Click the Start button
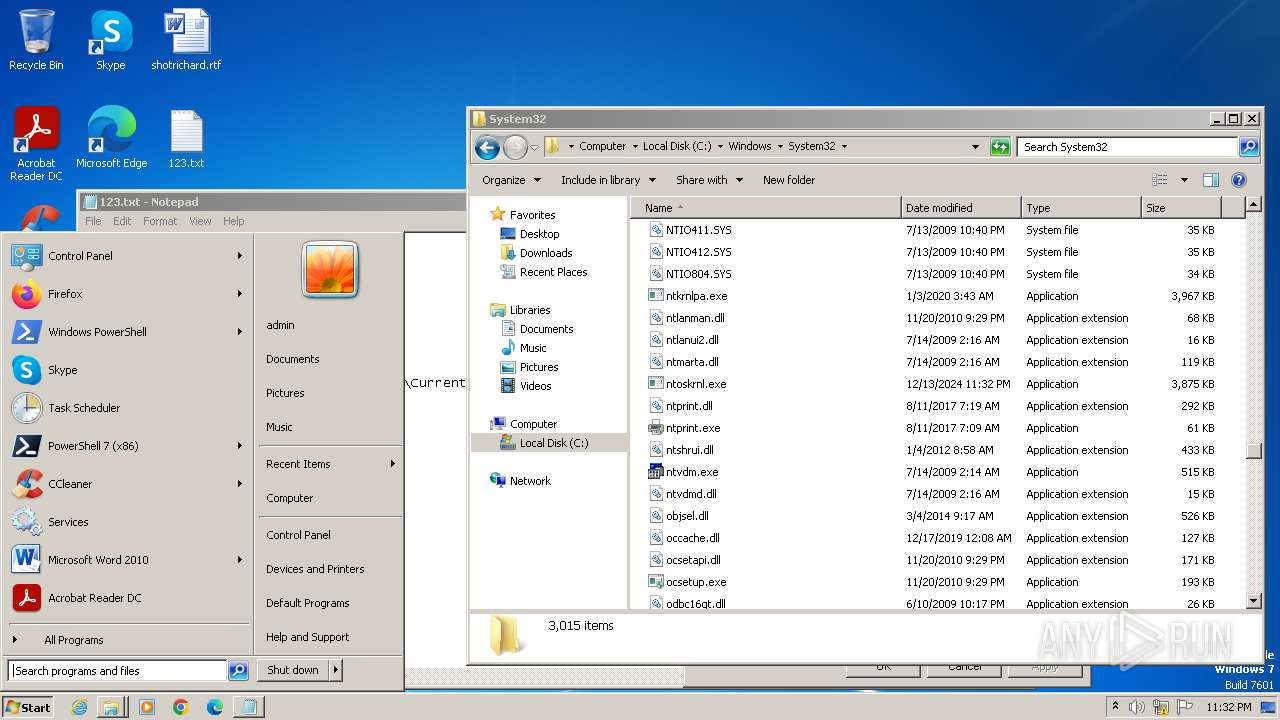This screenshot has height=720, width=1280. click(28, 707)
